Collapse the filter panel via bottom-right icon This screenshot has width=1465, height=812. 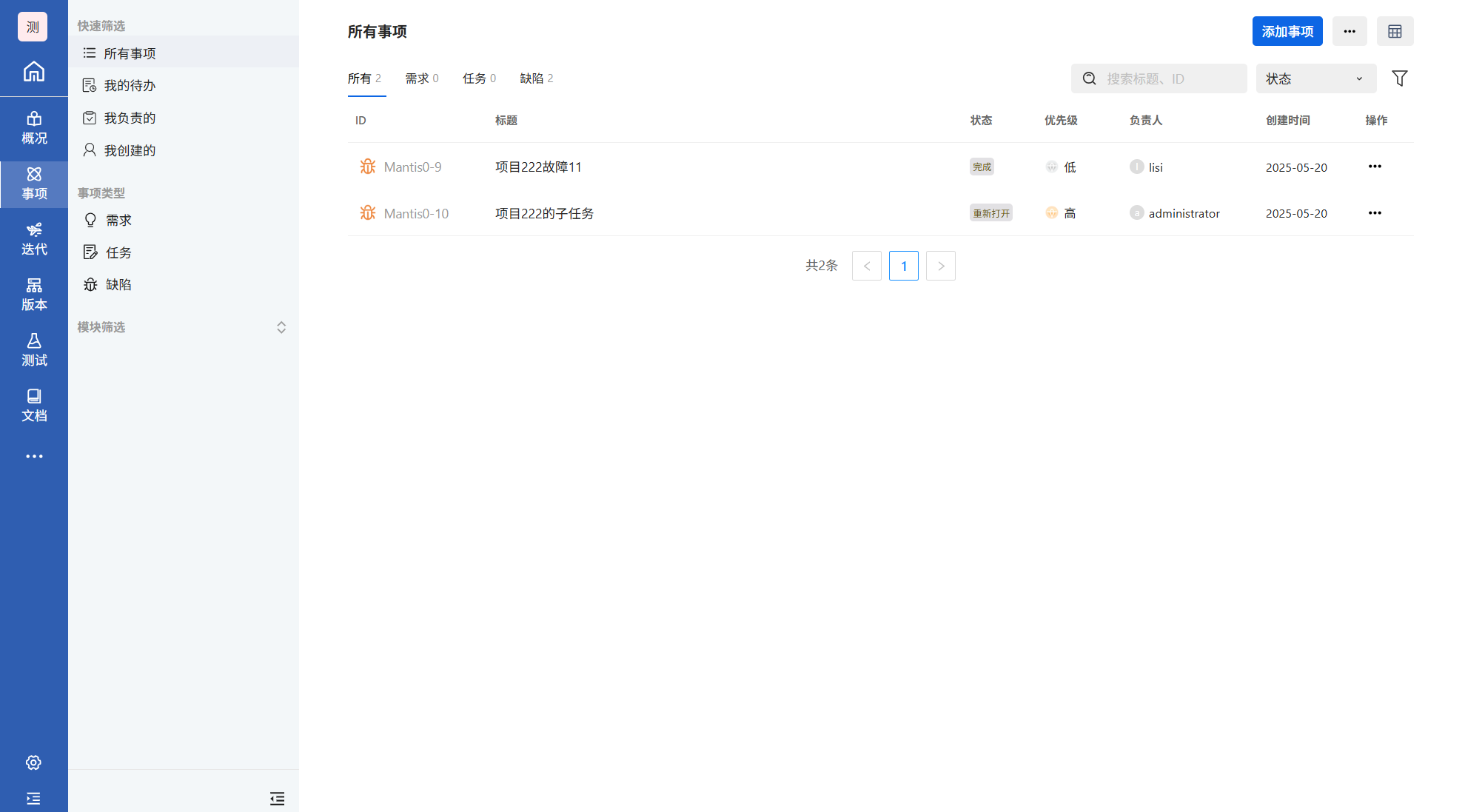coord(277,798)
